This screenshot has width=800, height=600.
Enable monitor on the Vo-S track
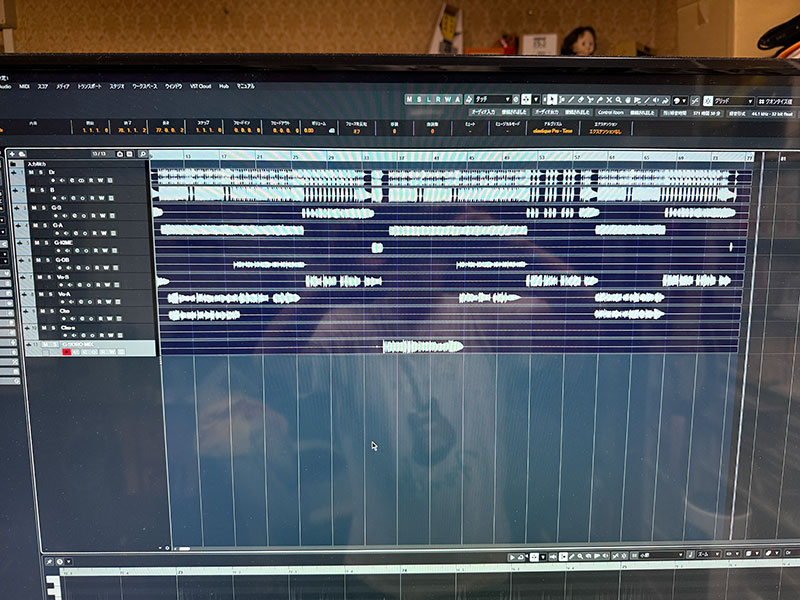tap(70, 285)
